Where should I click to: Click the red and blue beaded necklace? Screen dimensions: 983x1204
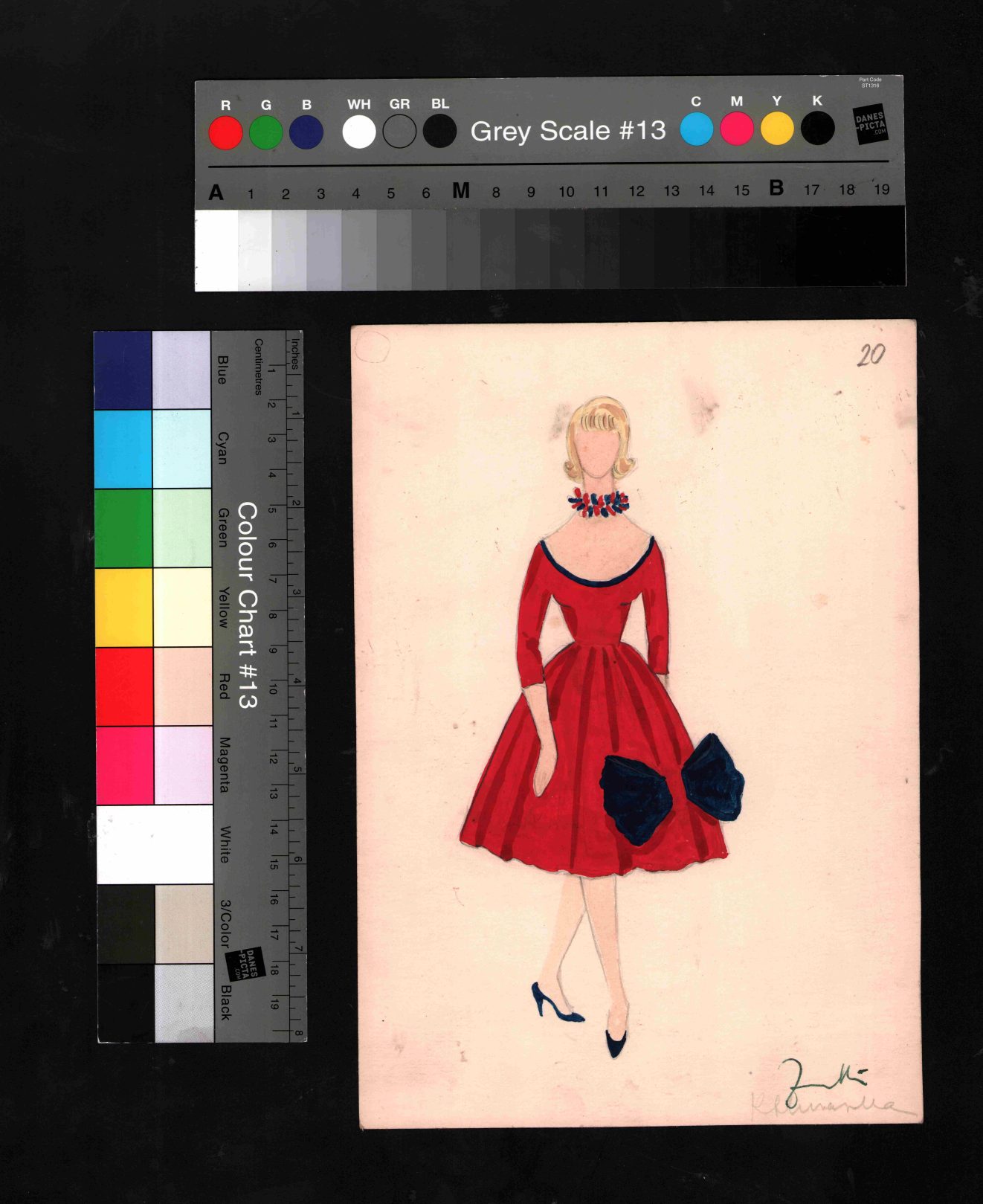[599, 503]
